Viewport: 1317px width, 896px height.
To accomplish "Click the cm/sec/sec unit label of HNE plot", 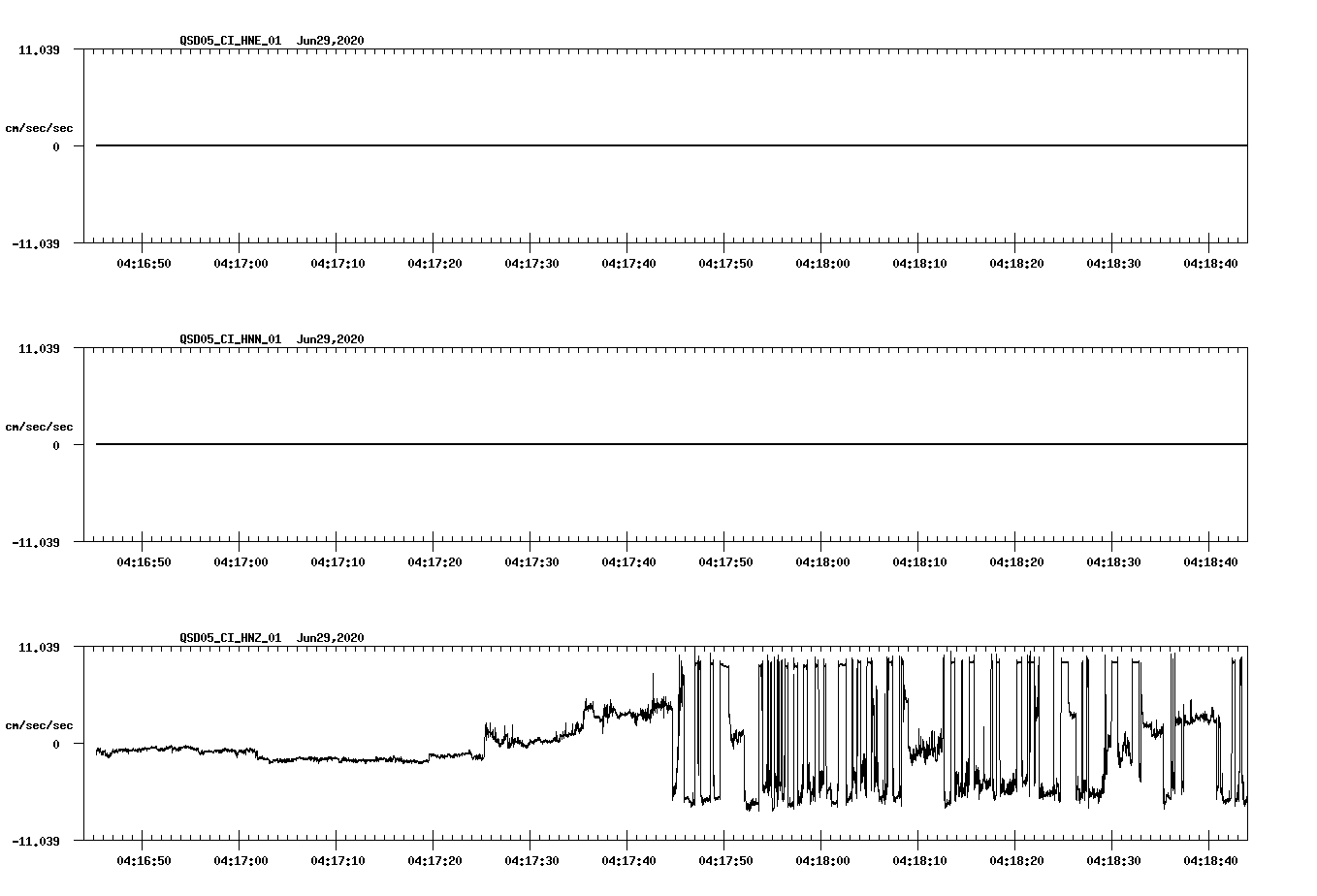I will coord(39,128).
